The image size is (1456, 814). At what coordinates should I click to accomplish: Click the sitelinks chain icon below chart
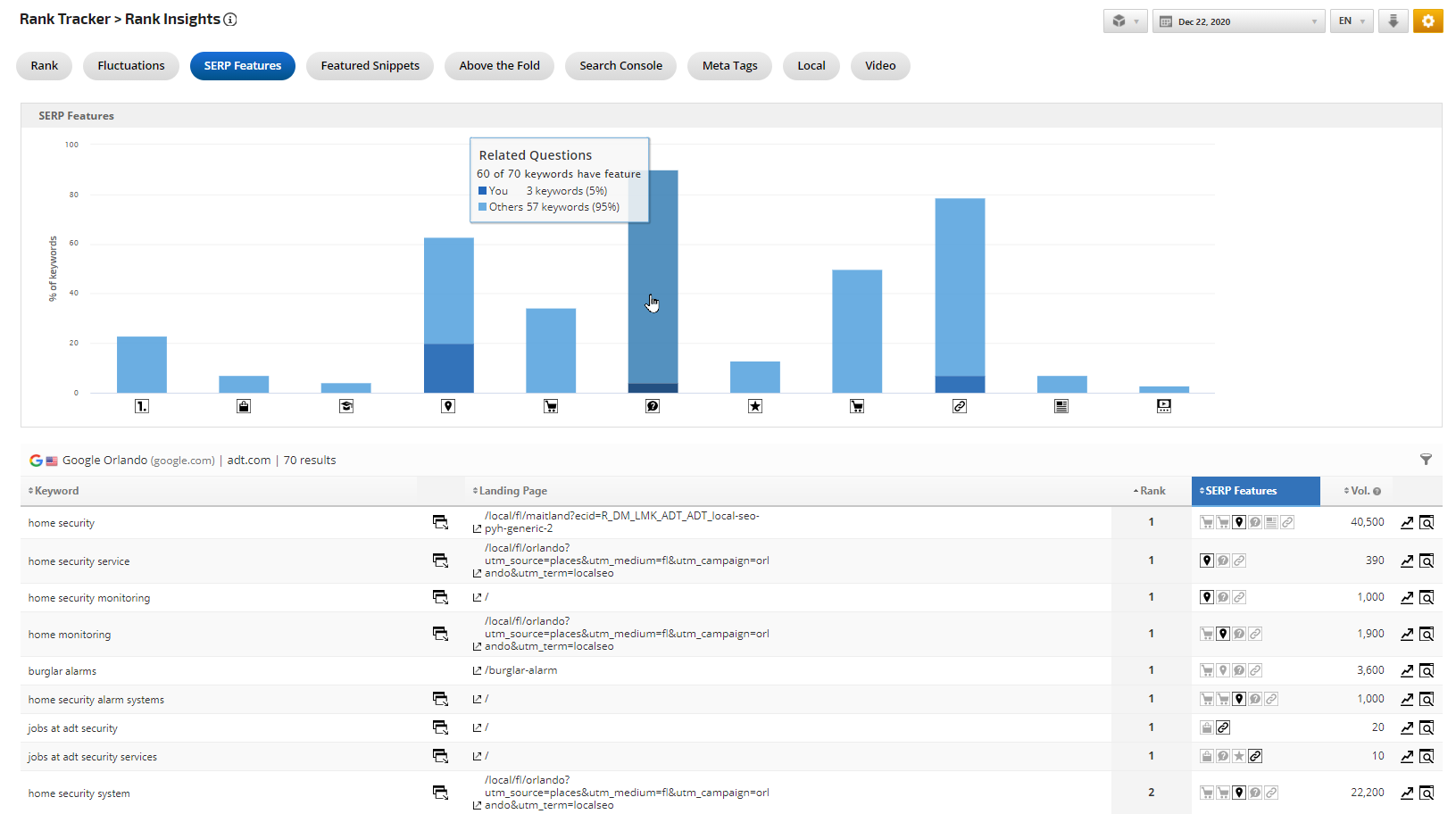[960, 406]
